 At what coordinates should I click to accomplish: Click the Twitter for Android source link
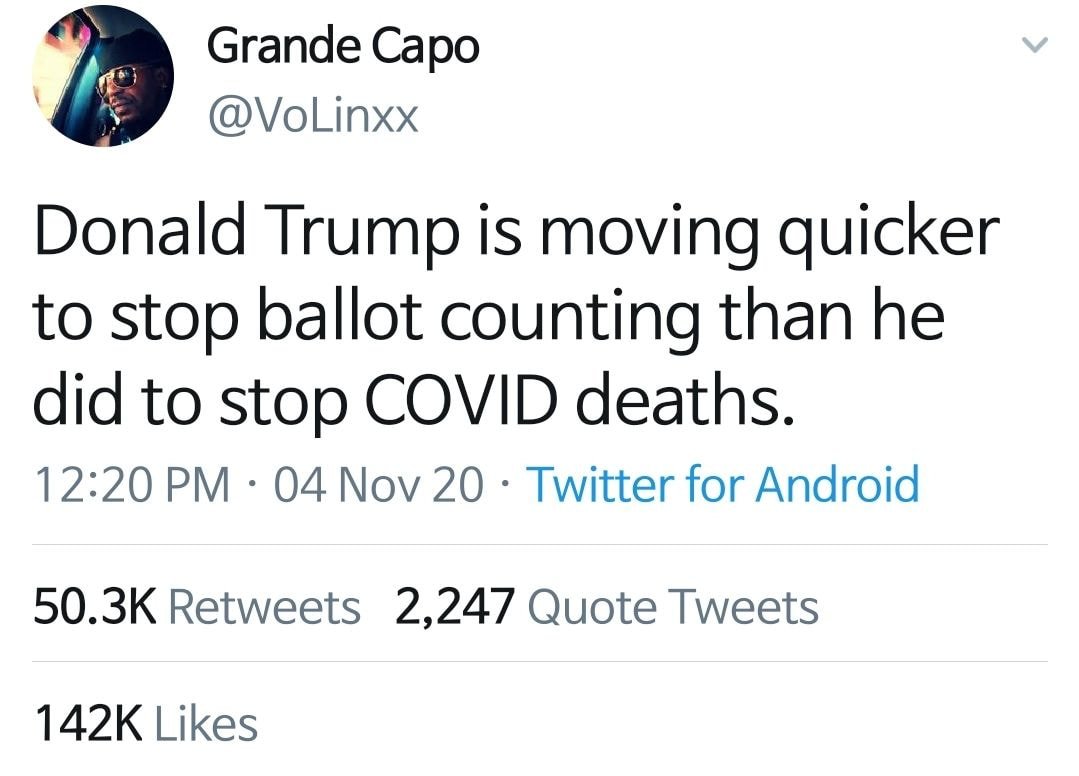coord(722,485)
